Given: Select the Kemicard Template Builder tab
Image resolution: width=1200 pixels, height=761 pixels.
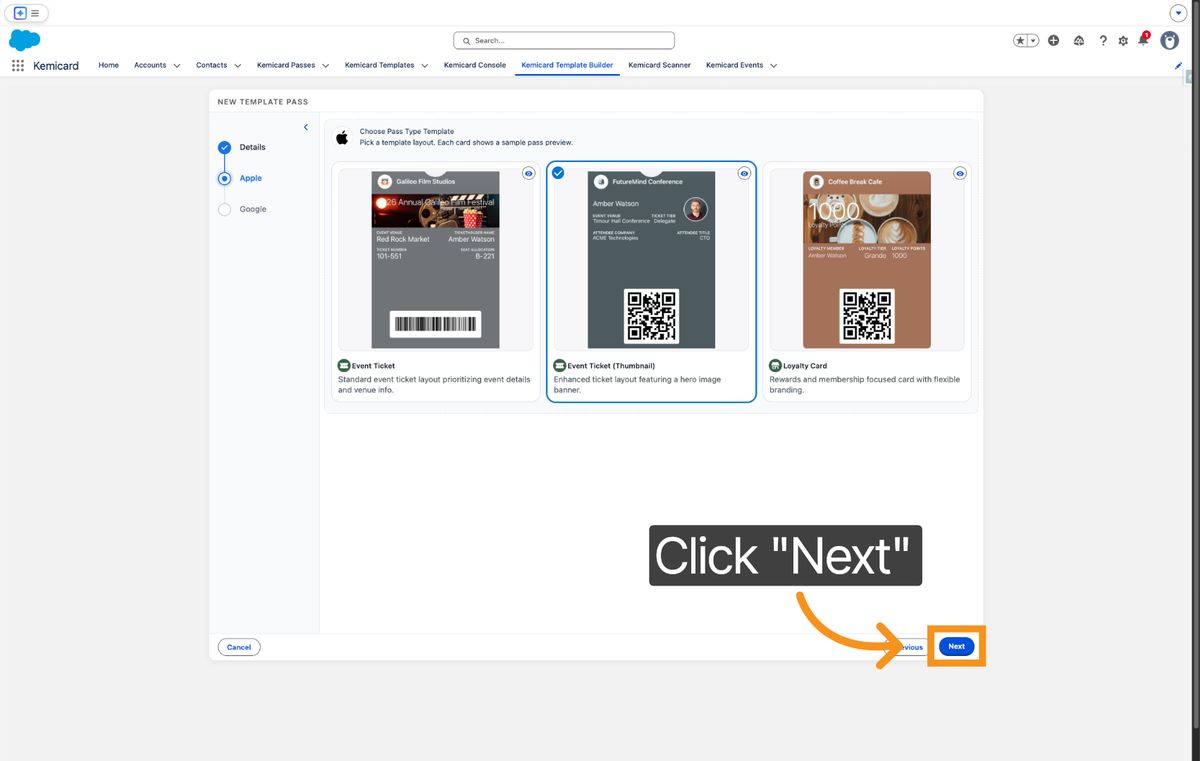Looking at the screenshot, I should pos(567,65).
